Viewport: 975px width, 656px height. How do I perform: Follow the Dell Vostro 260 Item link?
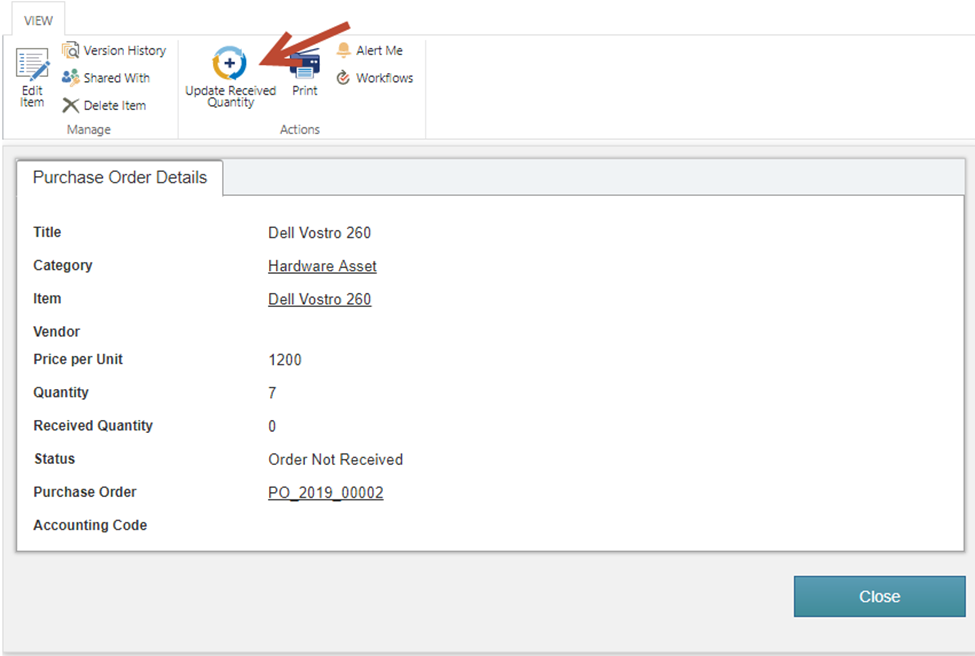[319, 299]
